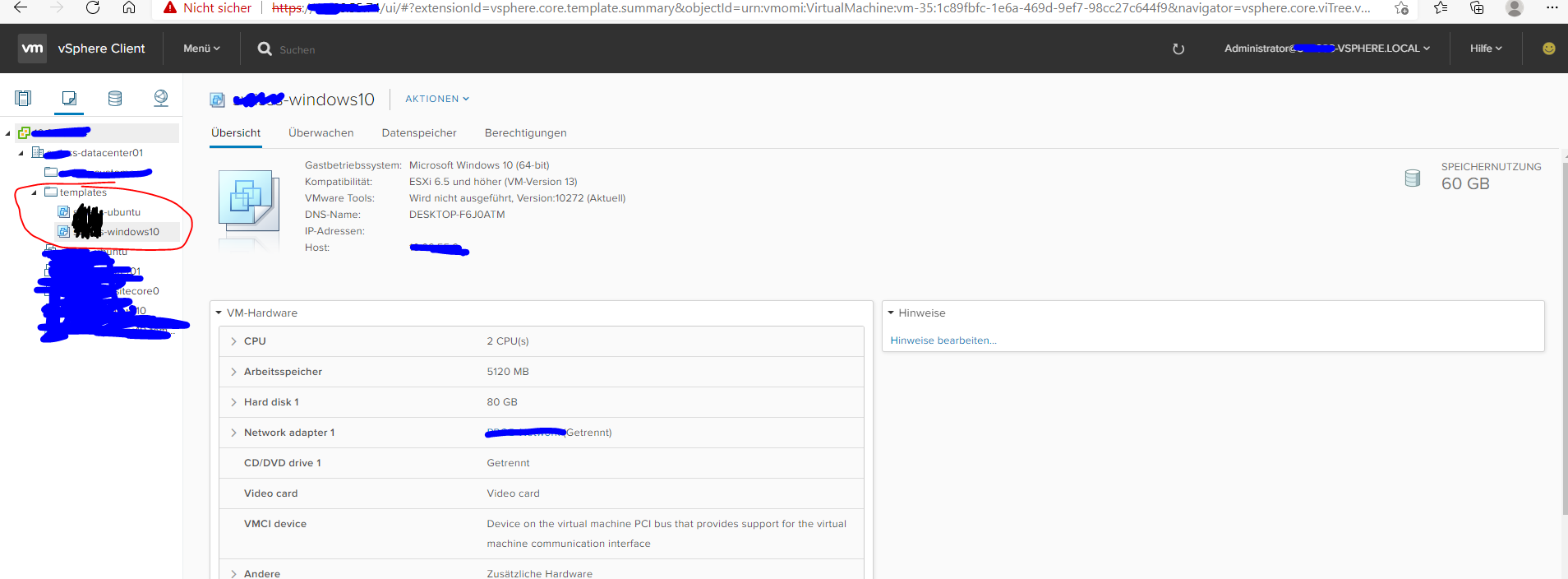Switch to VMs and Templates inventory view

69,99
